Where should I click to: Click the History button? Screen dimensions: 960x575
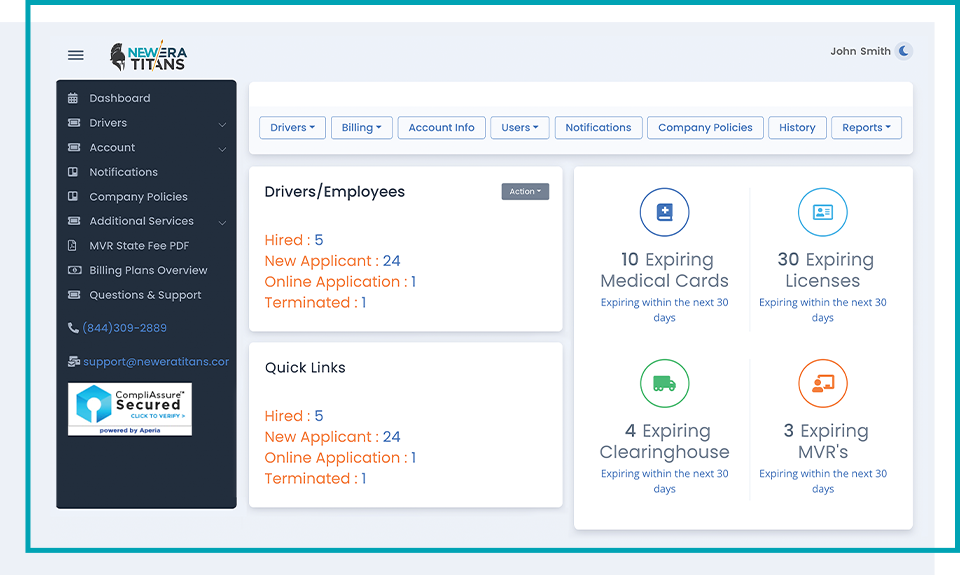(797, 127)
